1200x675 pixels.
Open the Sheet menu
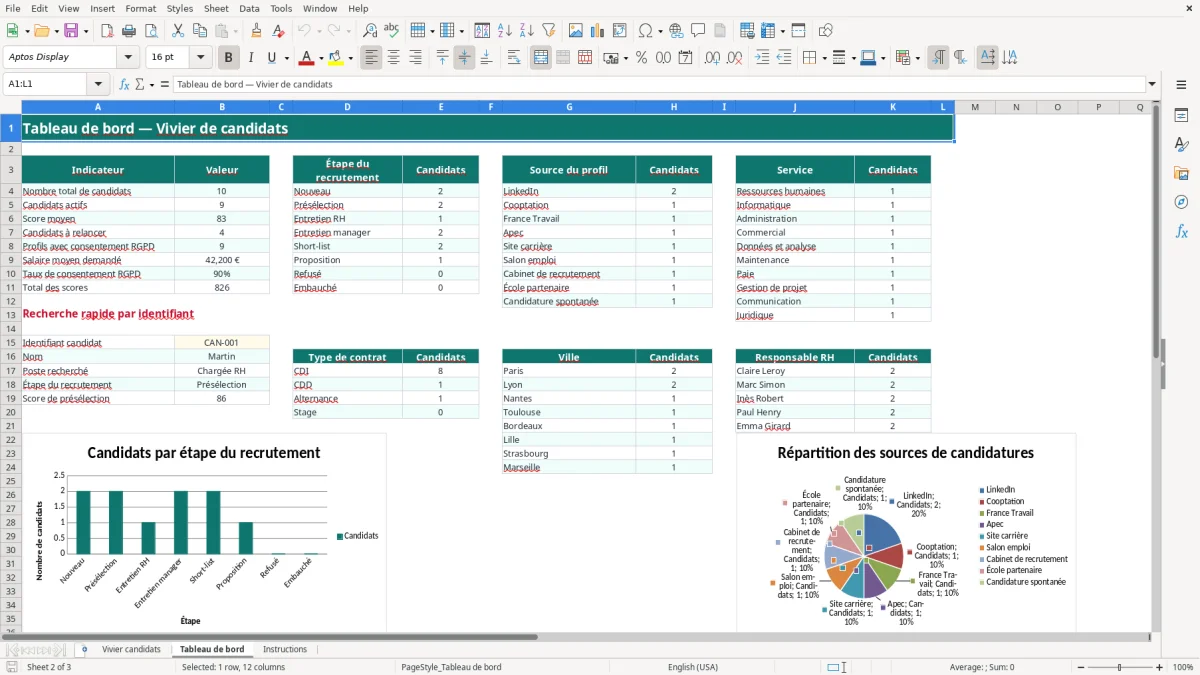point(216,8)
